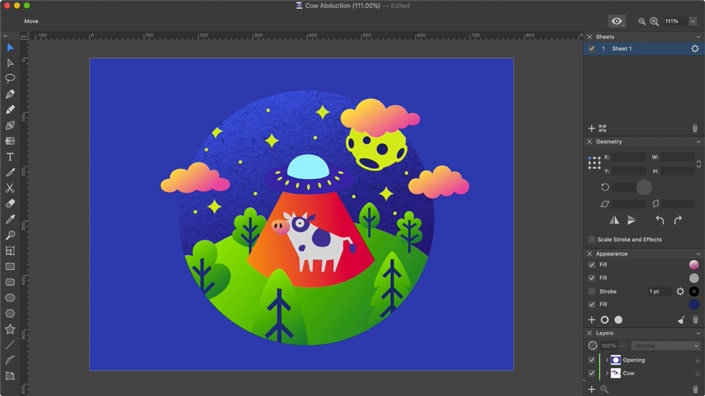Hide the Cow layer
Viewport: 705px width, 396px height.
[x=591, y=373]
